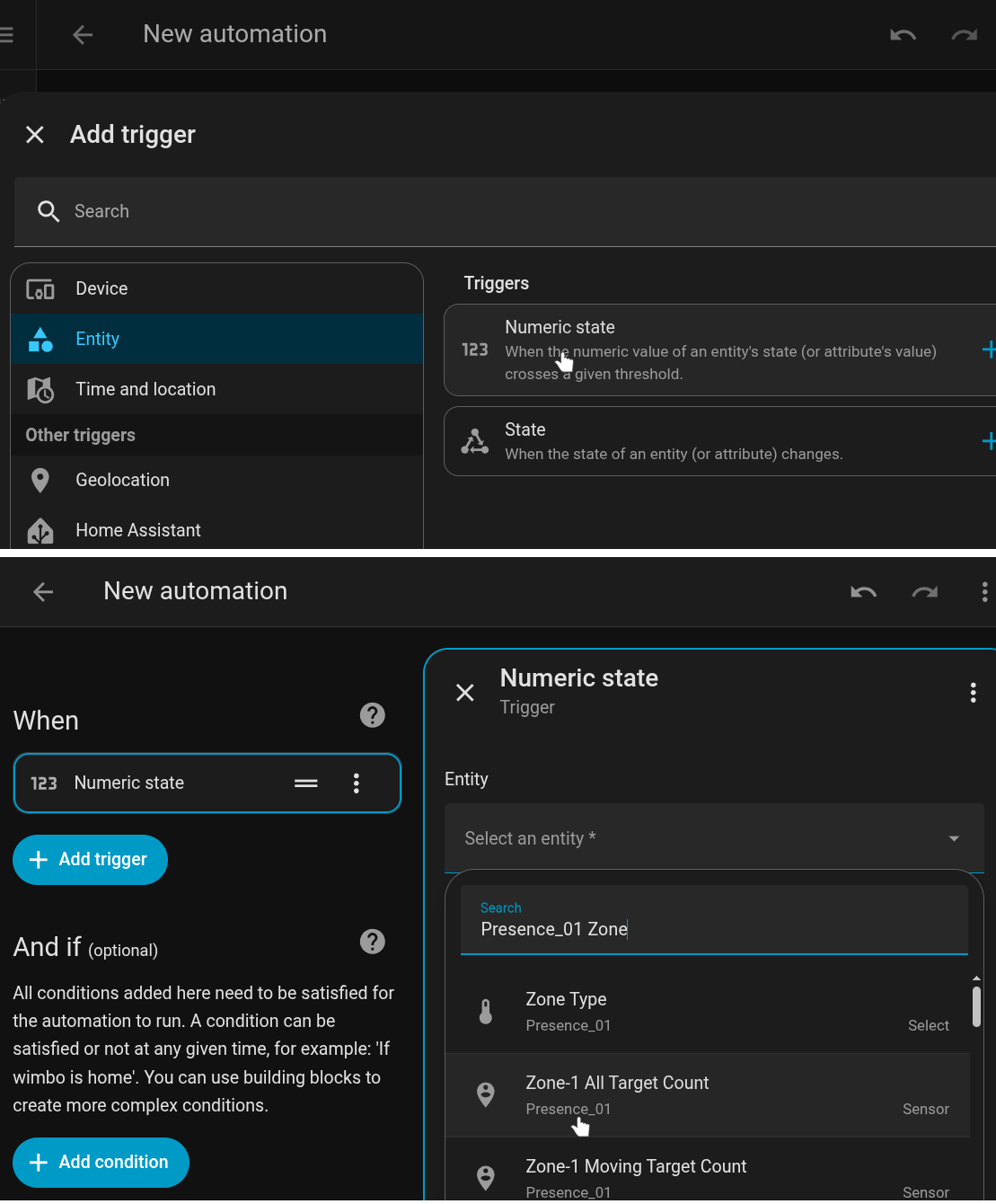Viewport: 996px width, 1204px height.
Task: Click the redo arrow in top header
Action: pos(964,35)
